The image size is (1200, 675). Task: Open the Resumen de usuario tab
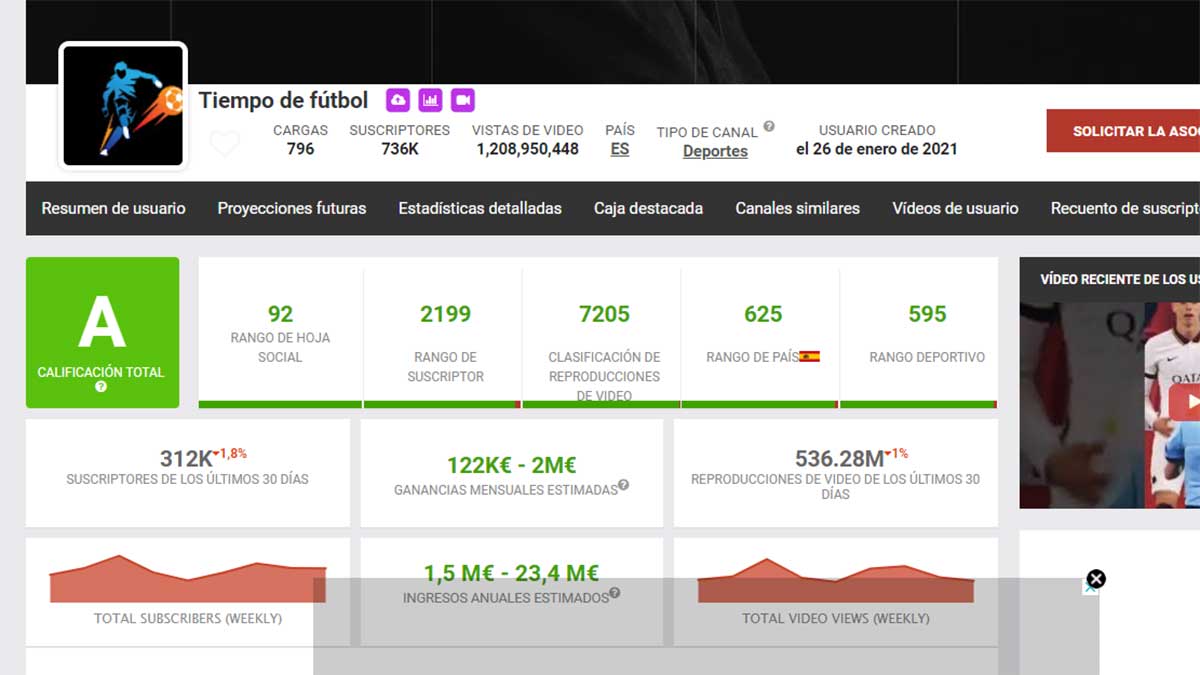113,208
